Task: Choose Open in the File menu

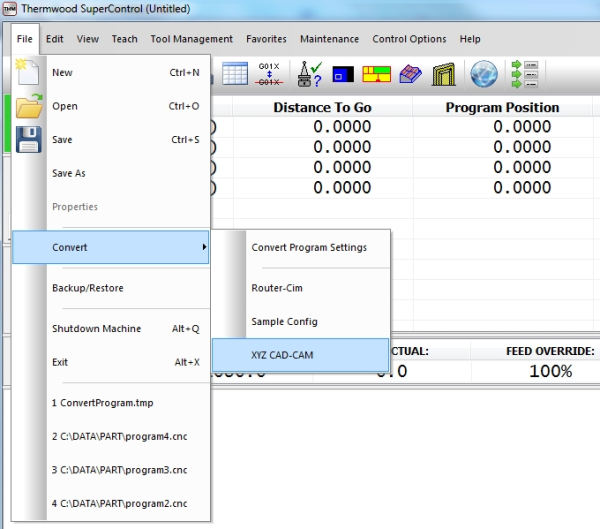Action: [x=111, y=106]
